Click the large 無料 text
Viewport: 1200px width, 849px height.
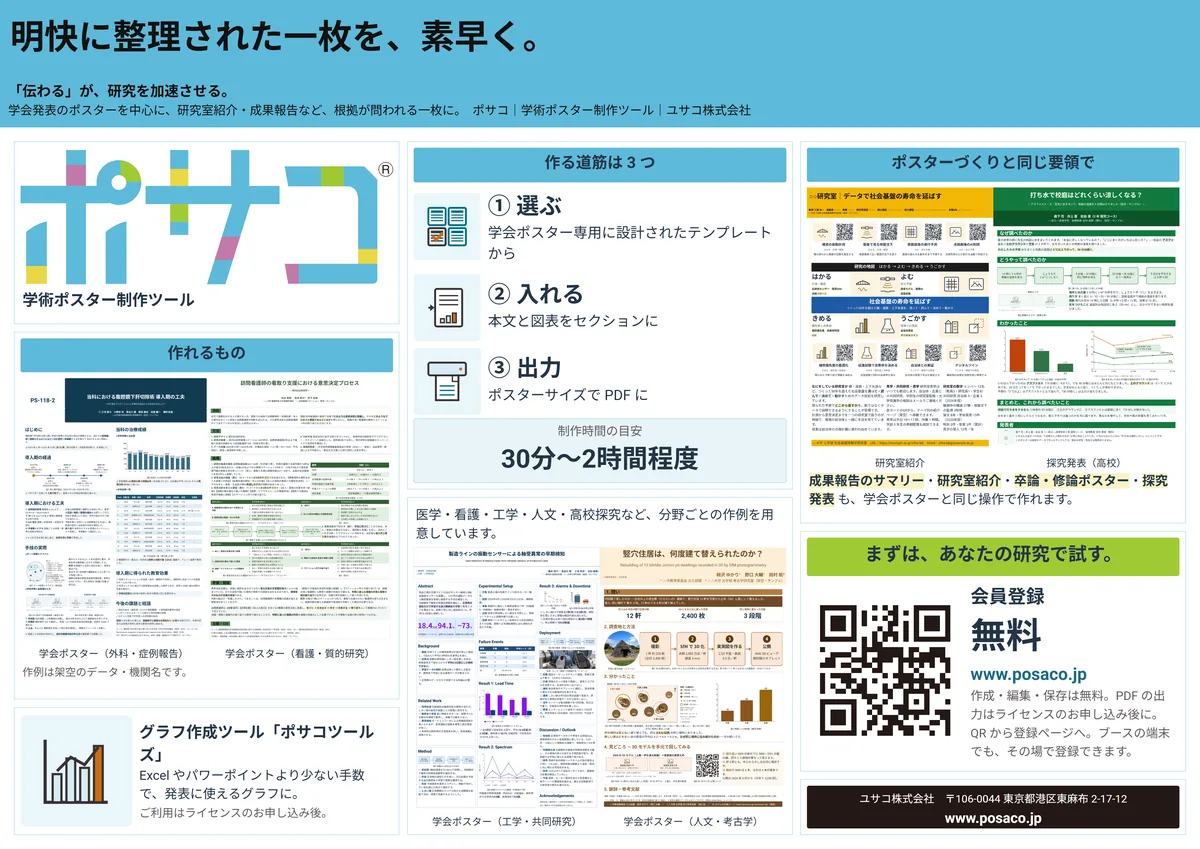point(1006,635)
